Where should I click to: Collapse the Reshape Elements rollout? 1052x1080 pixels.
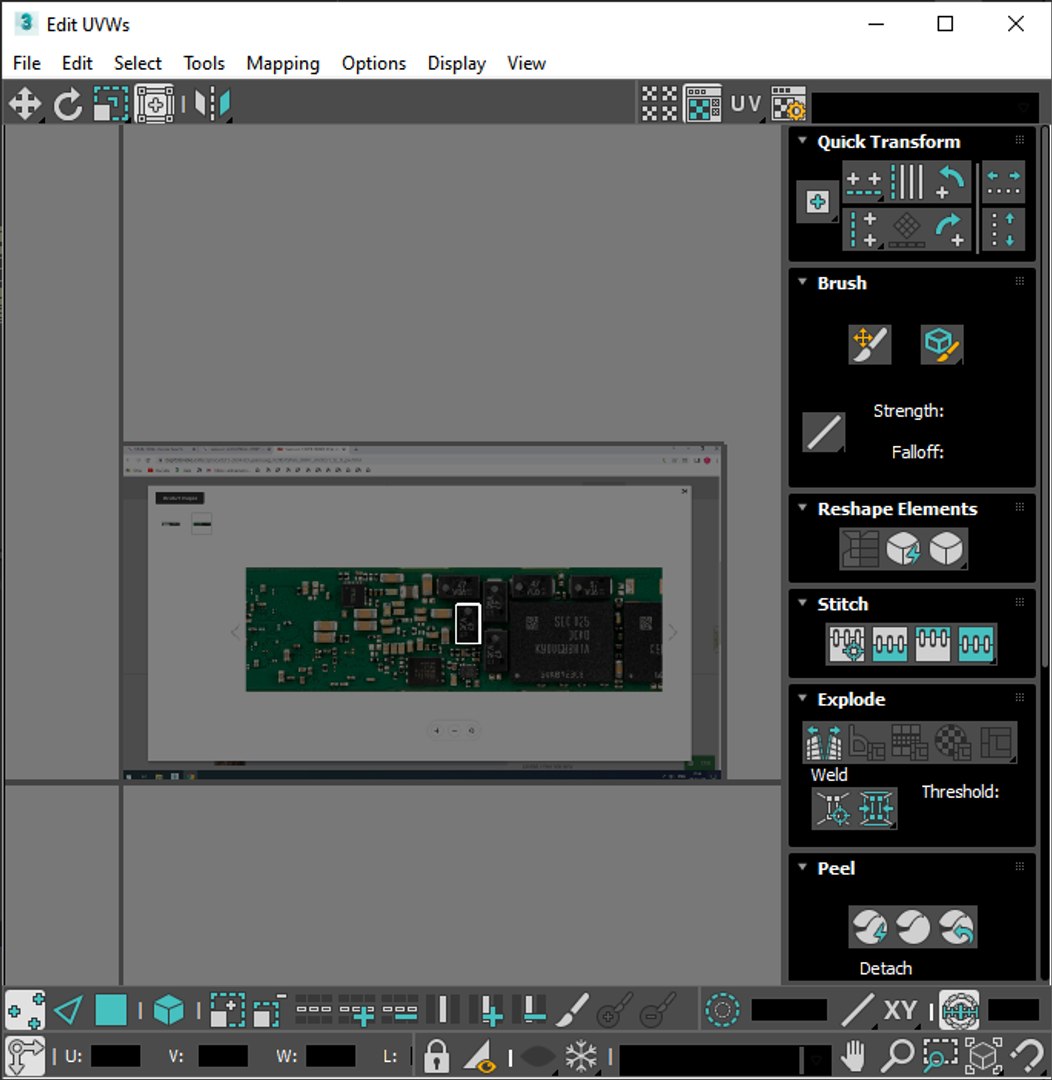[x=802, y=508]
